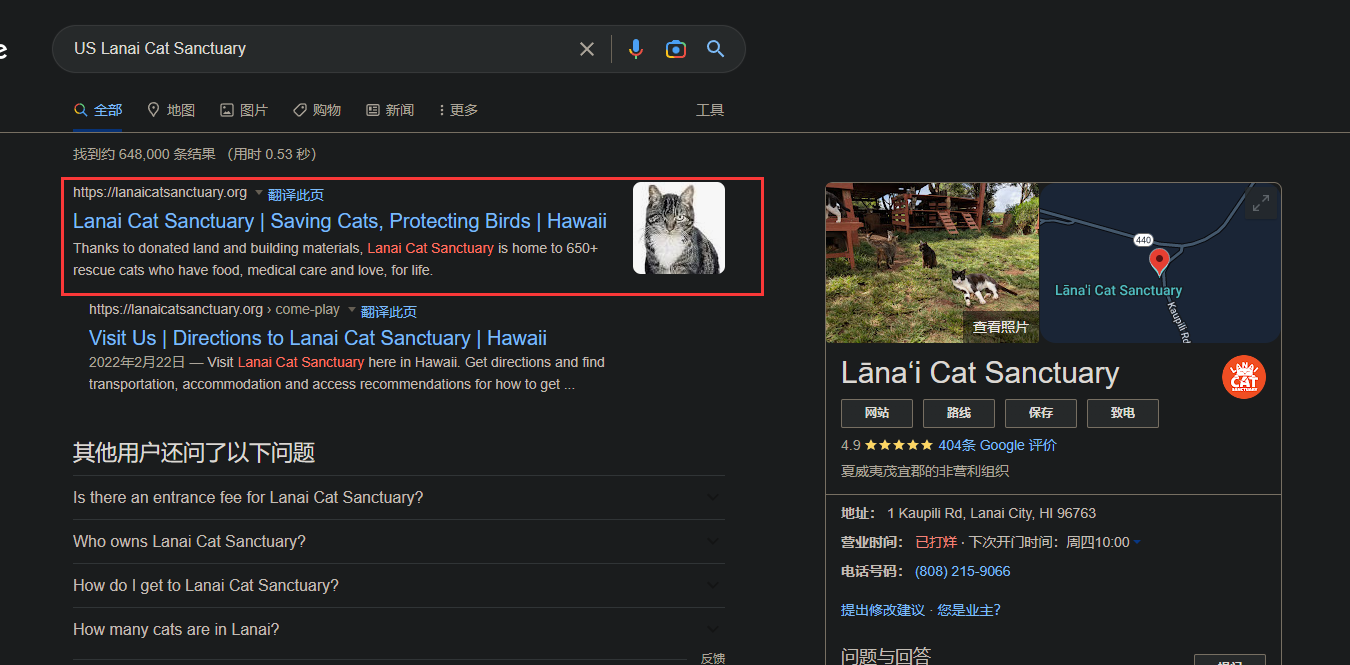Click the 路线 directions button
This screenshot has height=665, width=1350.
tap(959, 413)
